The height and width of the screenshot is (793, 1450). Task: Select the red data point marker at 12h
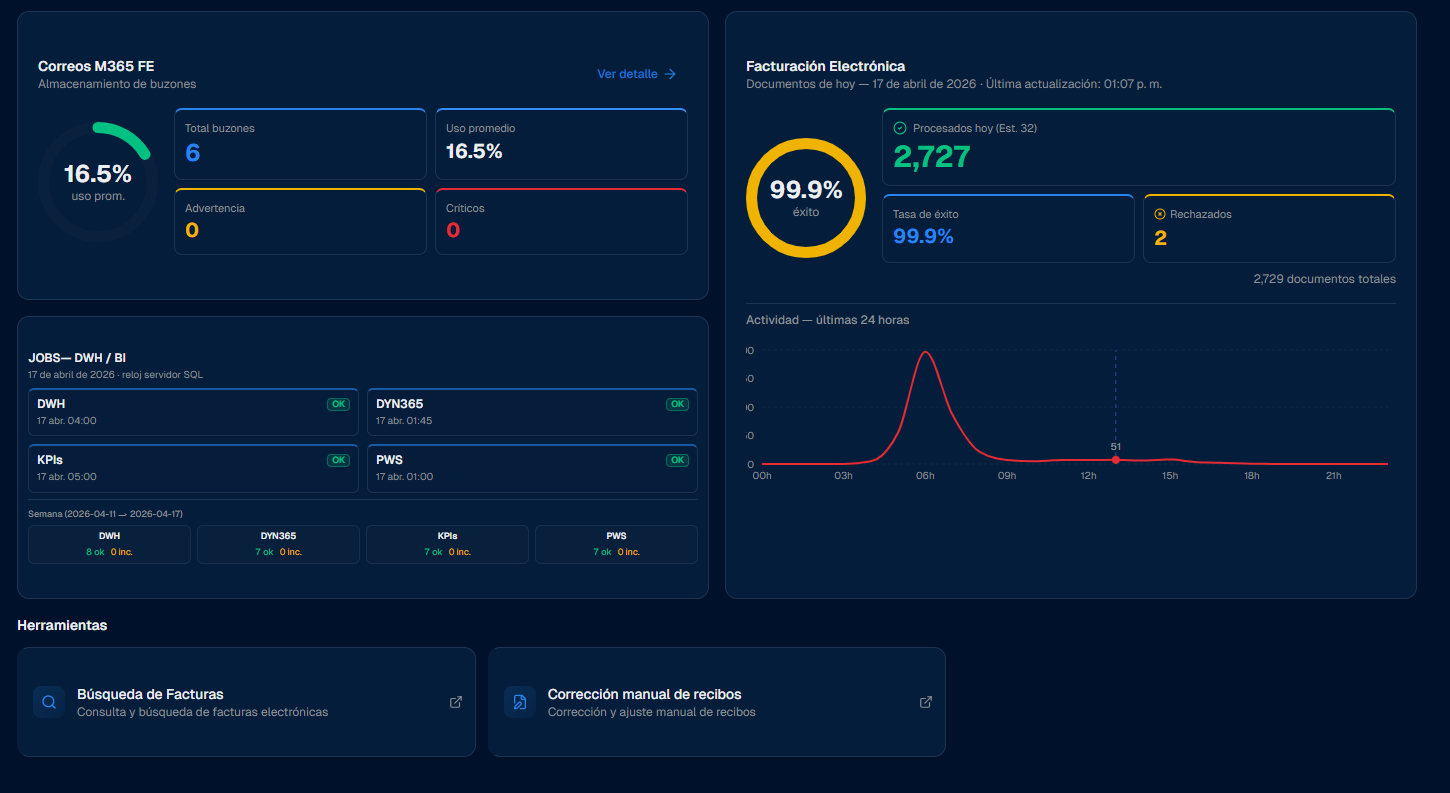point(1115,459)
